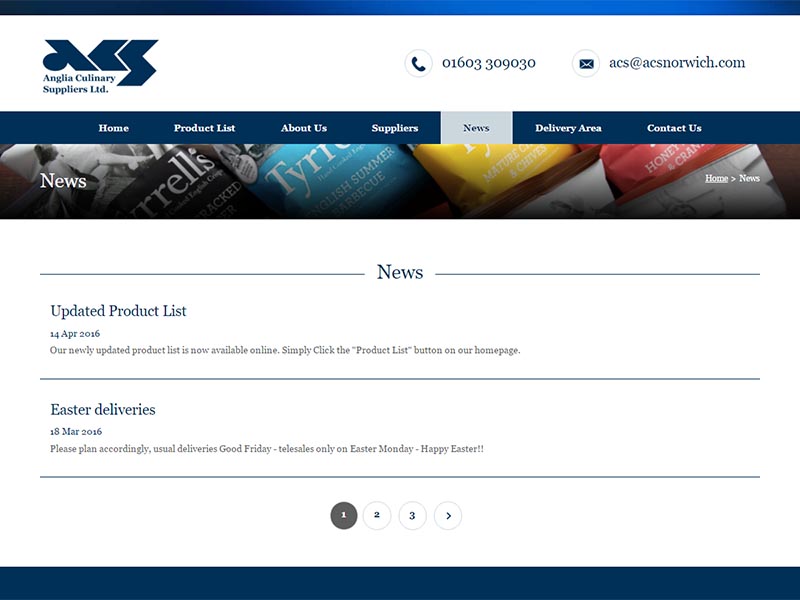The height and width of the screenshot is (600, 800).
Task: Open Contact Us page
Action: click(674, 128)
